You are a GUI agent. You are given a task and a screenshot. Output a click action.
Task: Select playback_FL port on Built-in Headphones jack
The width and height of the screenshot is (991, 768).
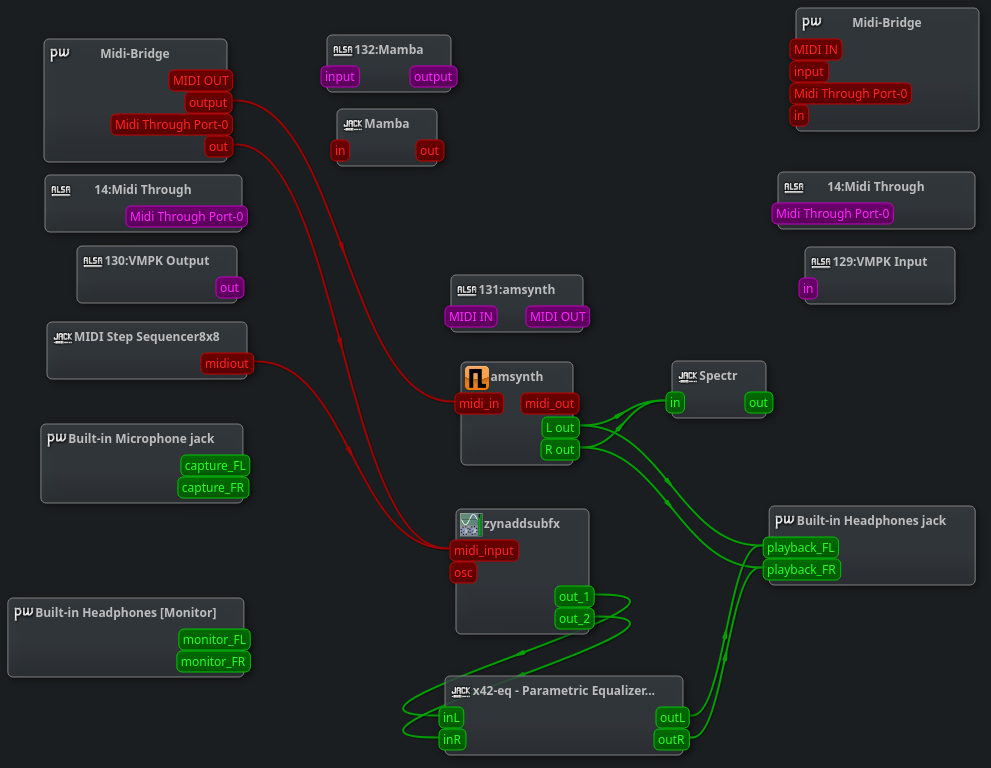(x=801, y=547)
